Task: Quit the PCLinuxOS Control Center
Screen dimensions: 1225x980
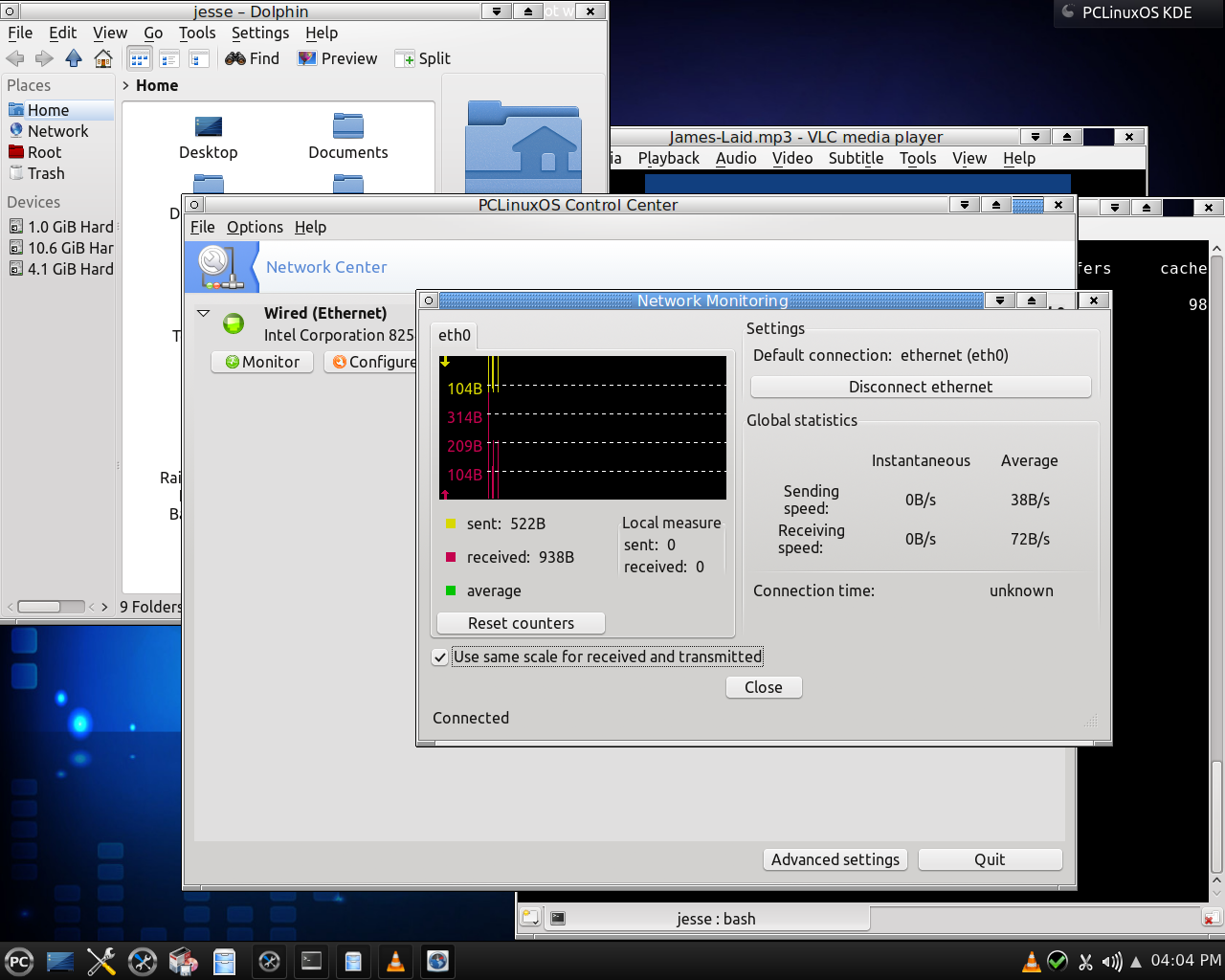Action: click(x=990, y=859)
